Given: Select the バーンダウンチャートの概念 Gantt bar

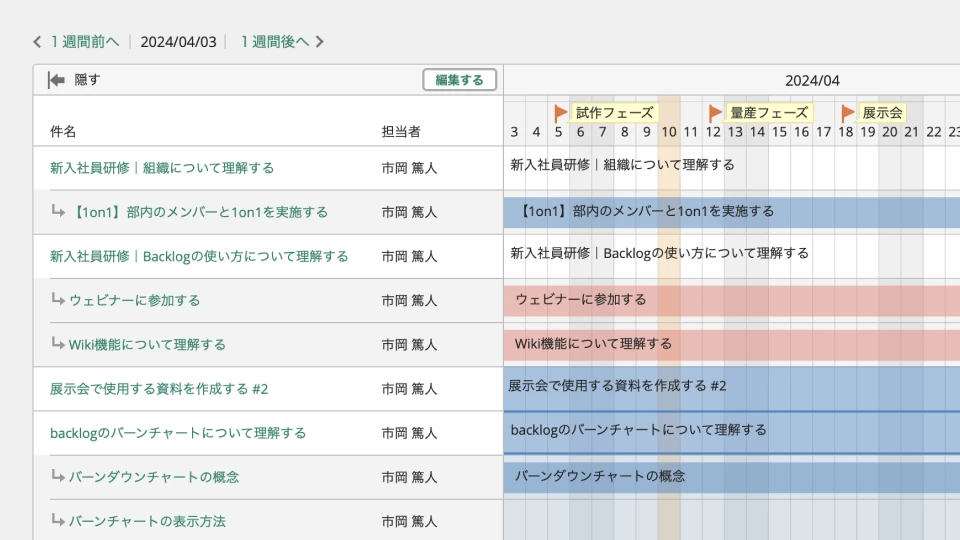Looking at the screenshot, I should 732,477.
